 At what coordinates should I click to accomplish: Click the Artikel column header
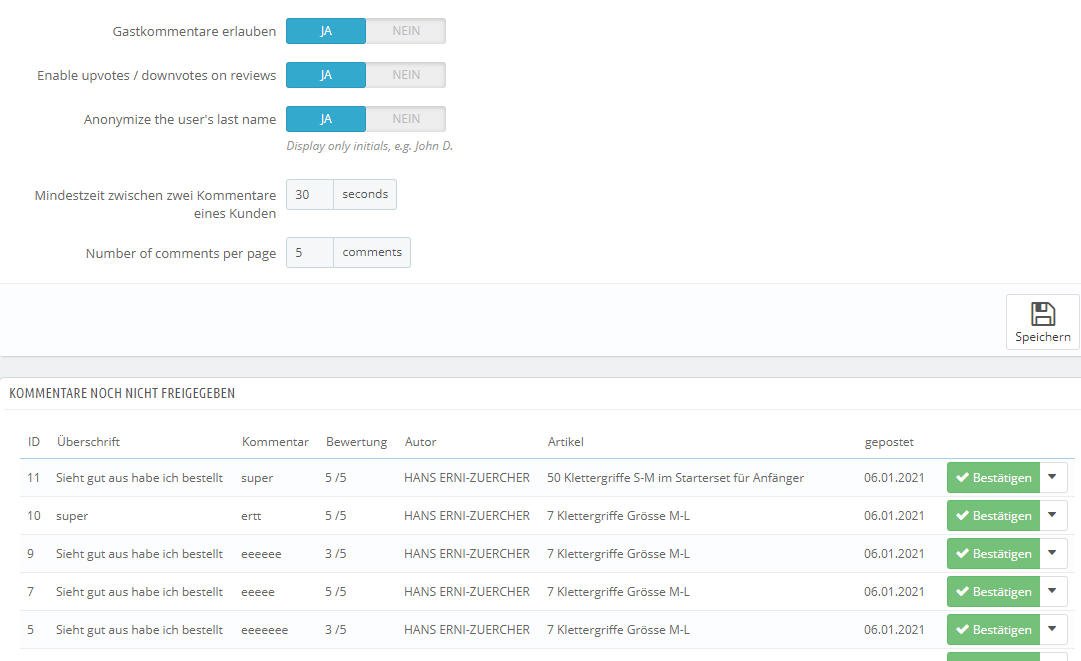click(565, 442)
